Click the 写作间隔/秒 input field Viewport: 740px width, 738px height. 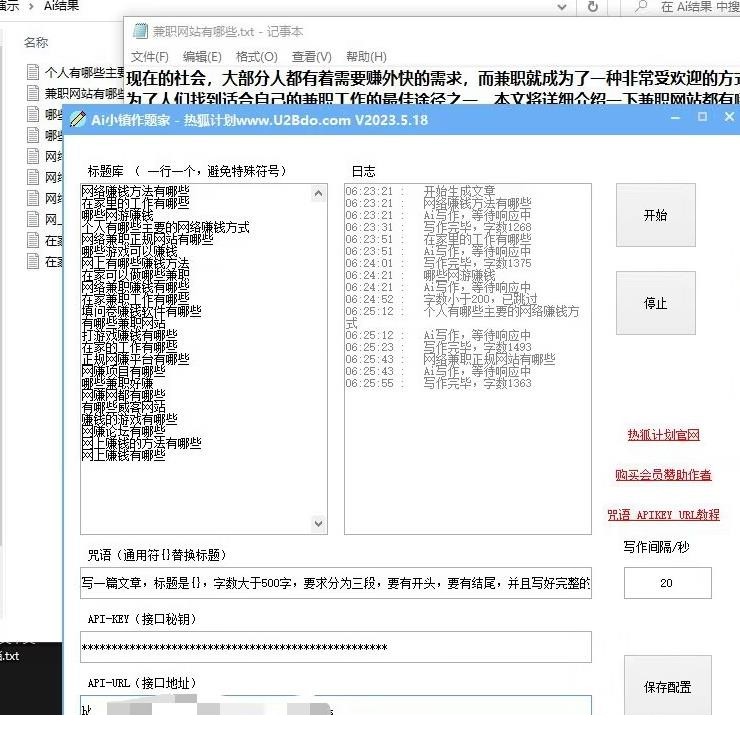tap(667, 583)
